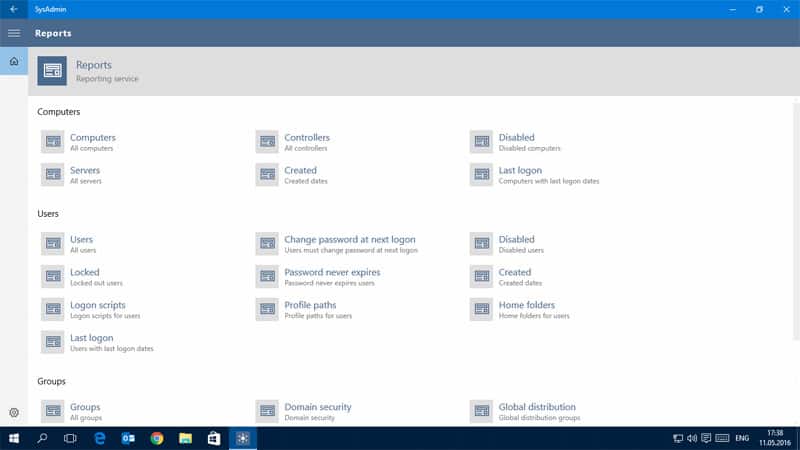Click the users Created dates icon
This screenshot has height=450, width=800.
[x=481, y=276]
